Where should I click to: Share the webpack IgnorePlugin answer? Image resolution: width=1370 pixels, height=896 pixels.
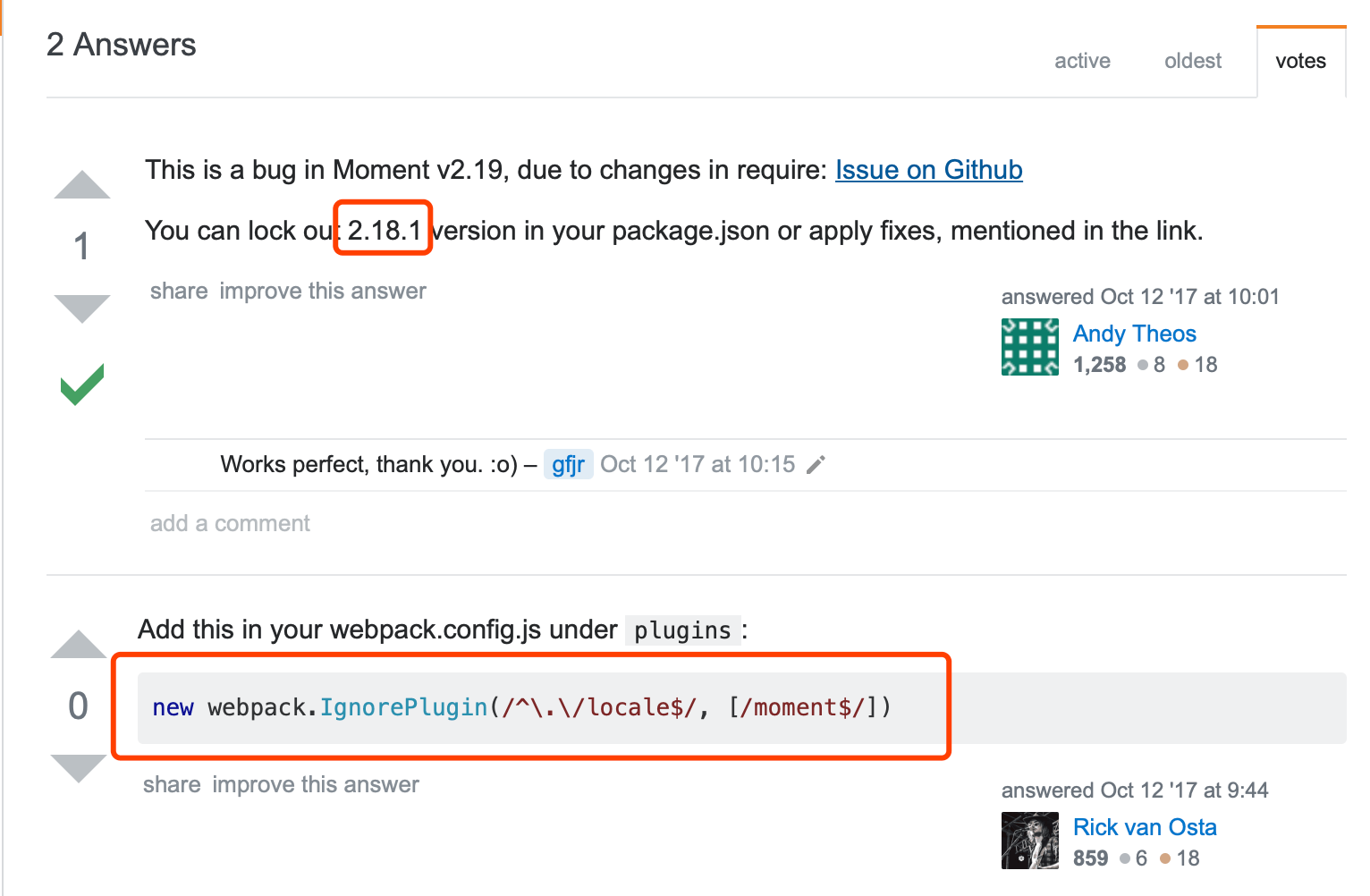[172, 785]
